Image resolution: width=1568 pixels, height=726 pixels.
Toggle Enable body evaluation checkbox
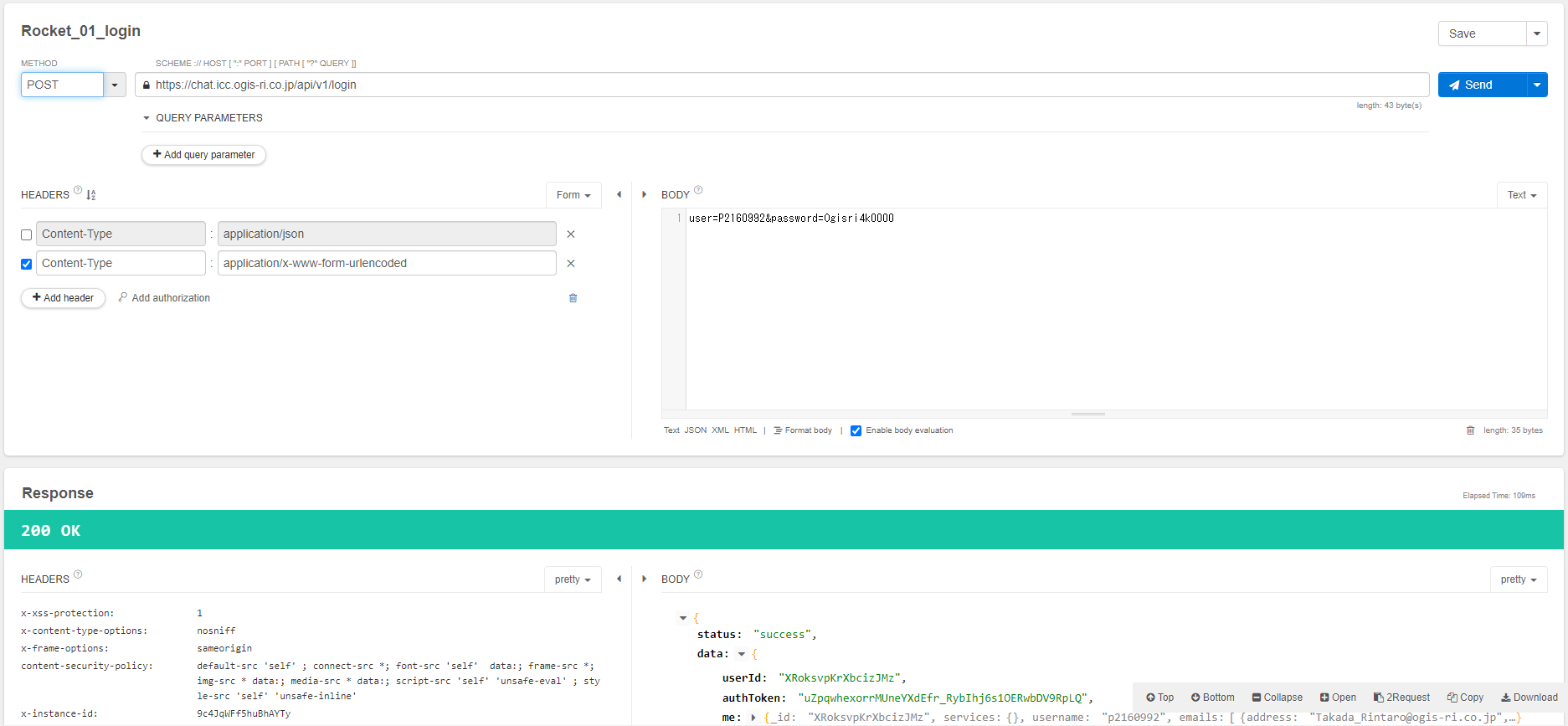click(856, 431)
